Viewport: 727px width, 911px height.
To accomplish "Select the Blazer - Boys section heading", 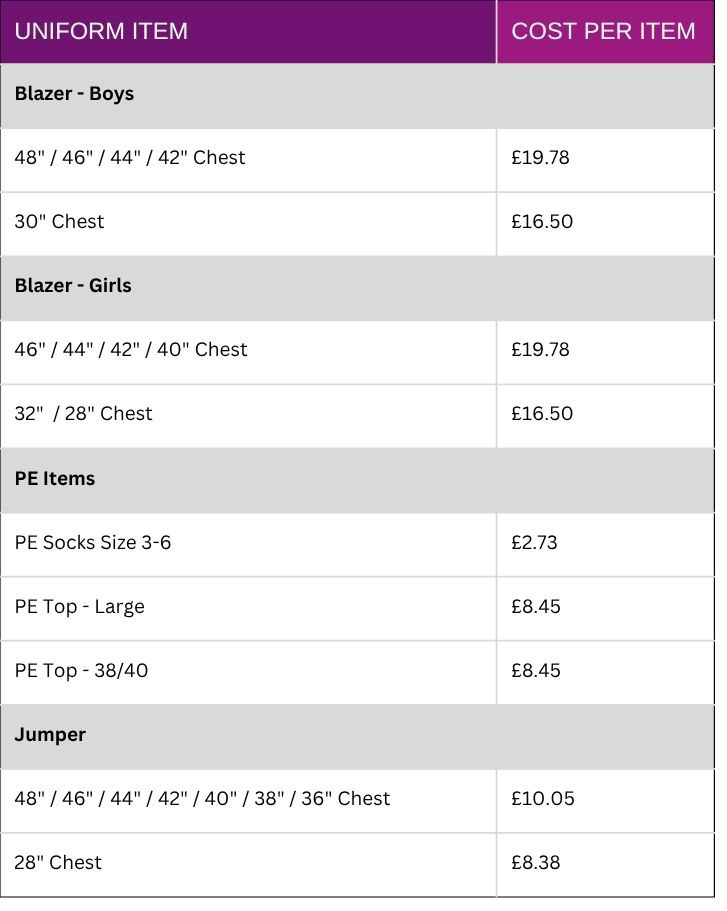I will point(74,94).
